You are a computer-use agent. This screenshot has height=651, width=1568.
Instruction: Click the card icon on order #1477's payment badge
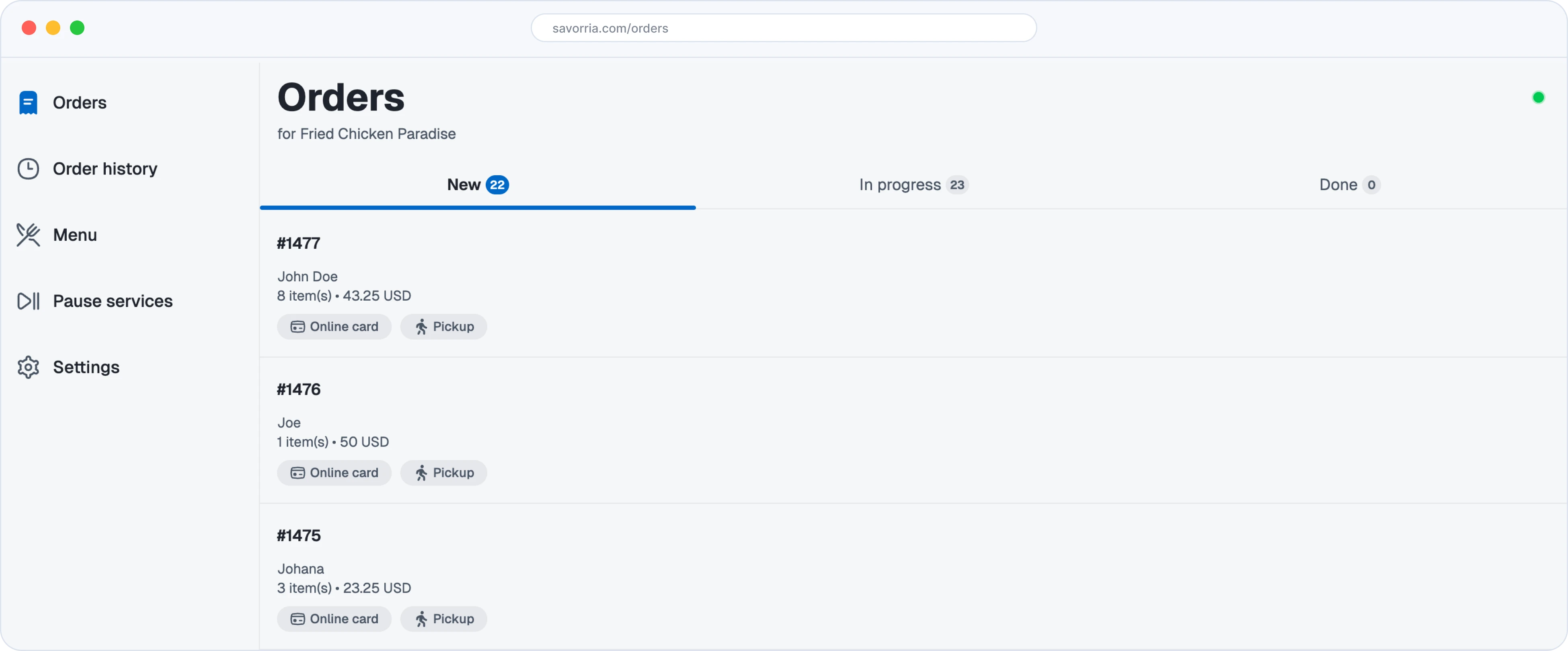298,327
